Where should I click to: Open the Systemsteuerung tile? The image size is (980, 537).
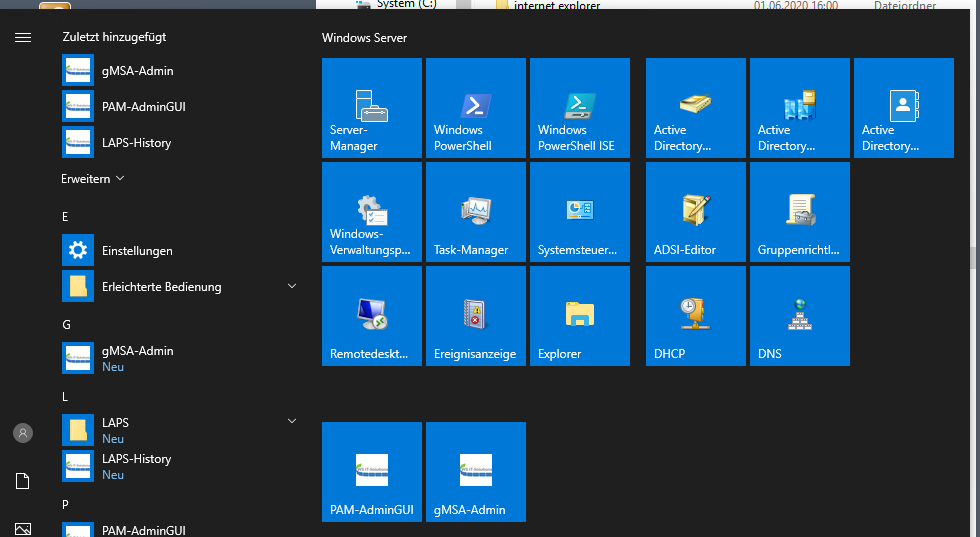pos(579,212)
